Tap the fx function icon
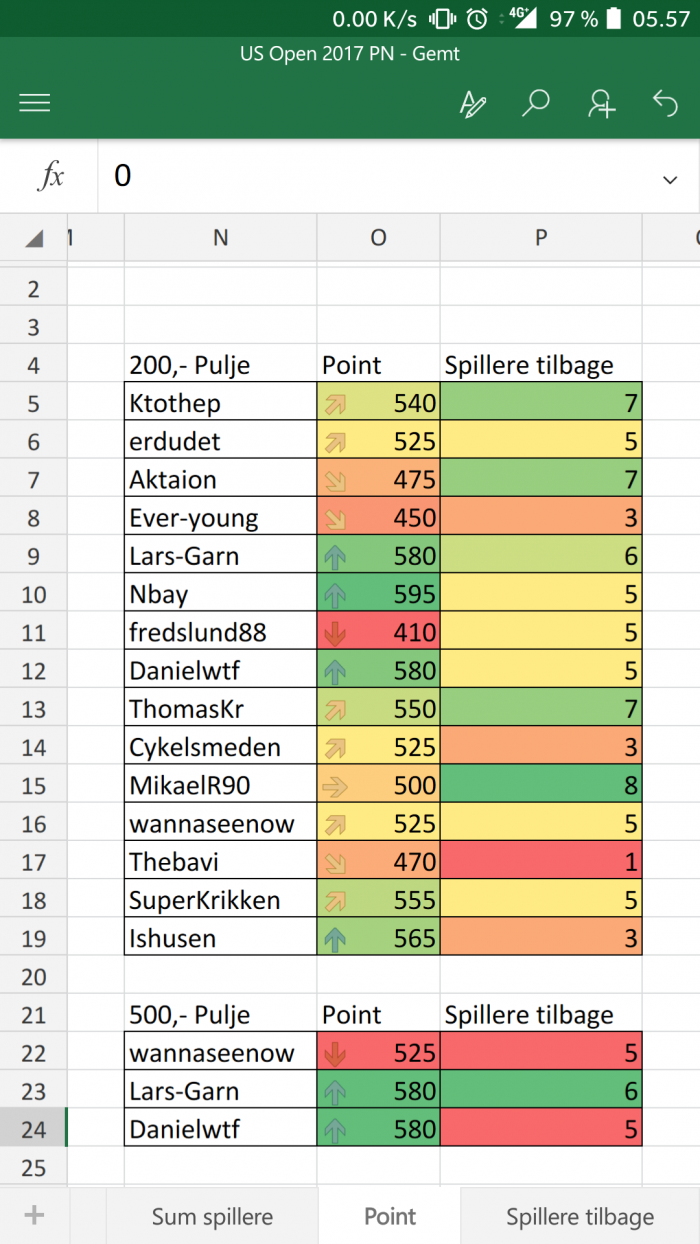The image size is (700, 1244). point(50,176)
